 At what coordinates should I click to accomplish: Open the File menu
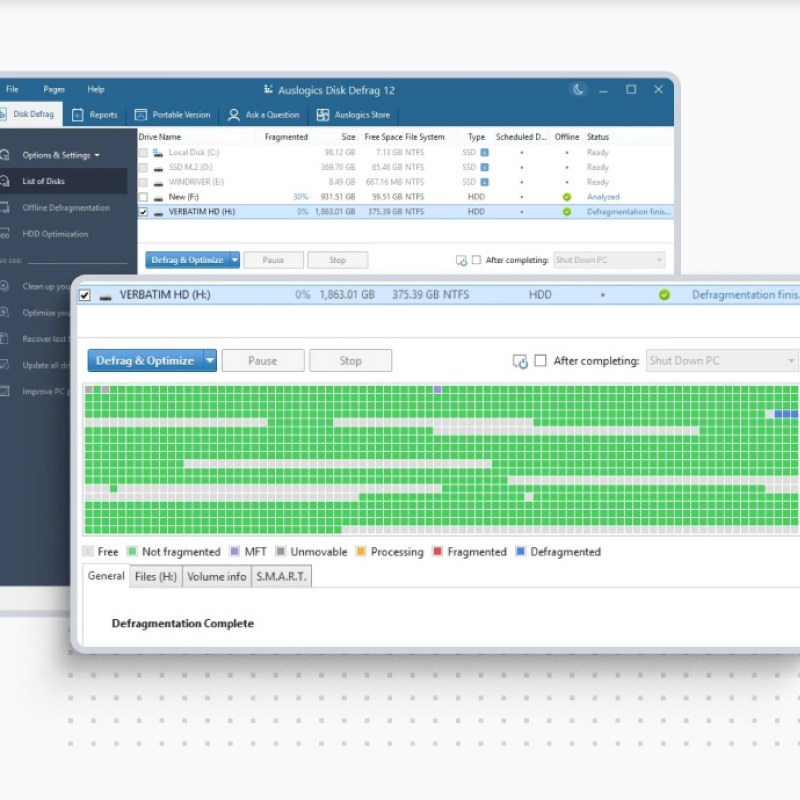coord(12,89)
